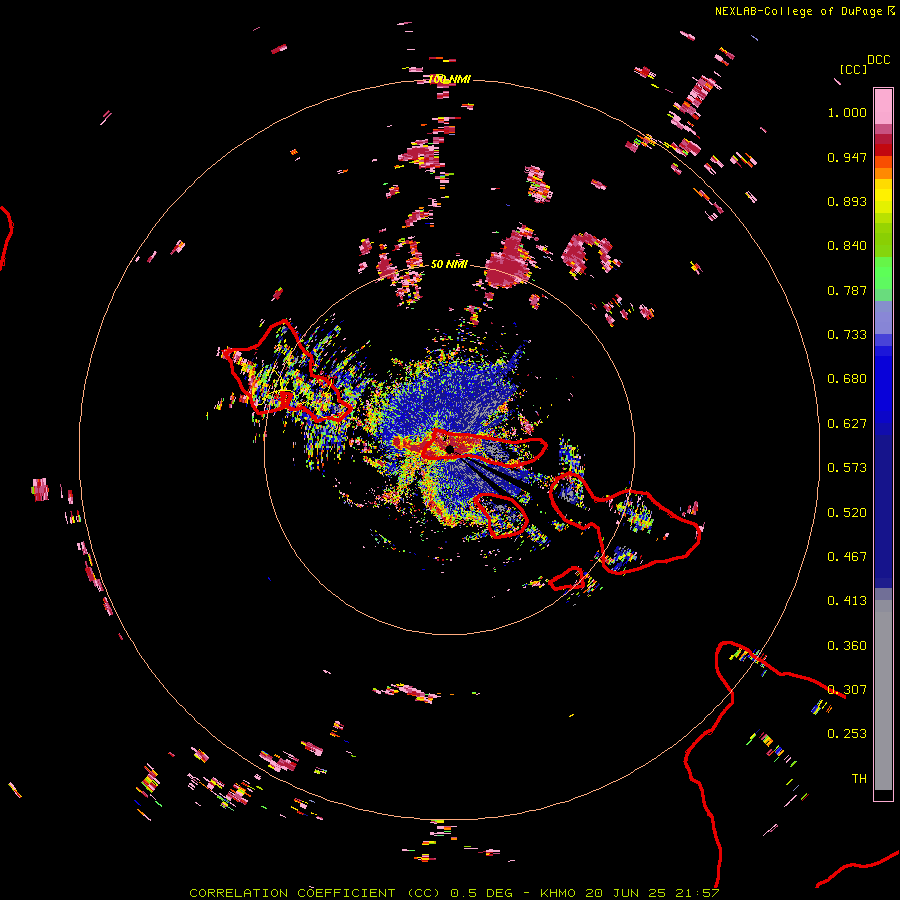Select the 0.947 scale value
Screen dimensions: 900x900
tap(847, 157)
